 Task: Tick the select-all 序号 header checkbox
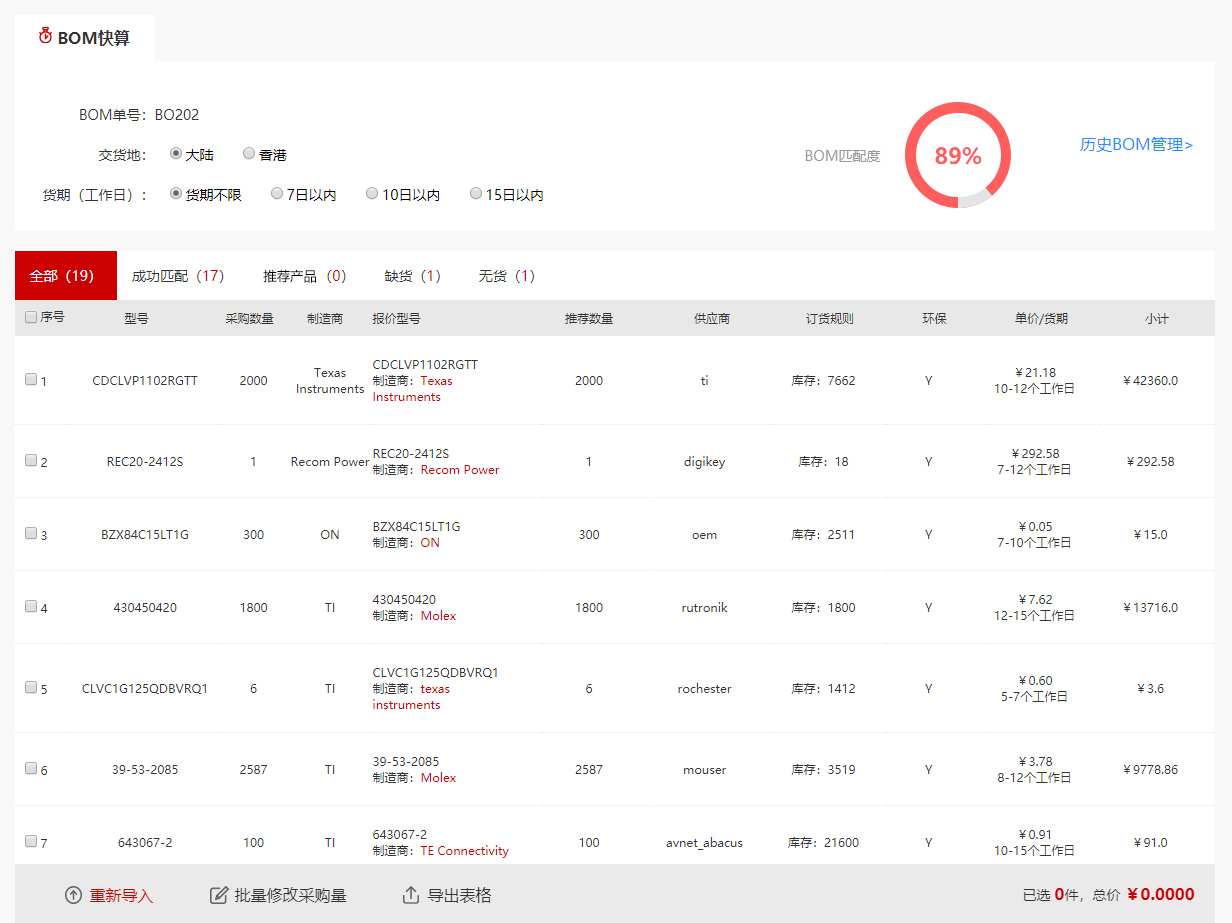(x=31, y=317)
